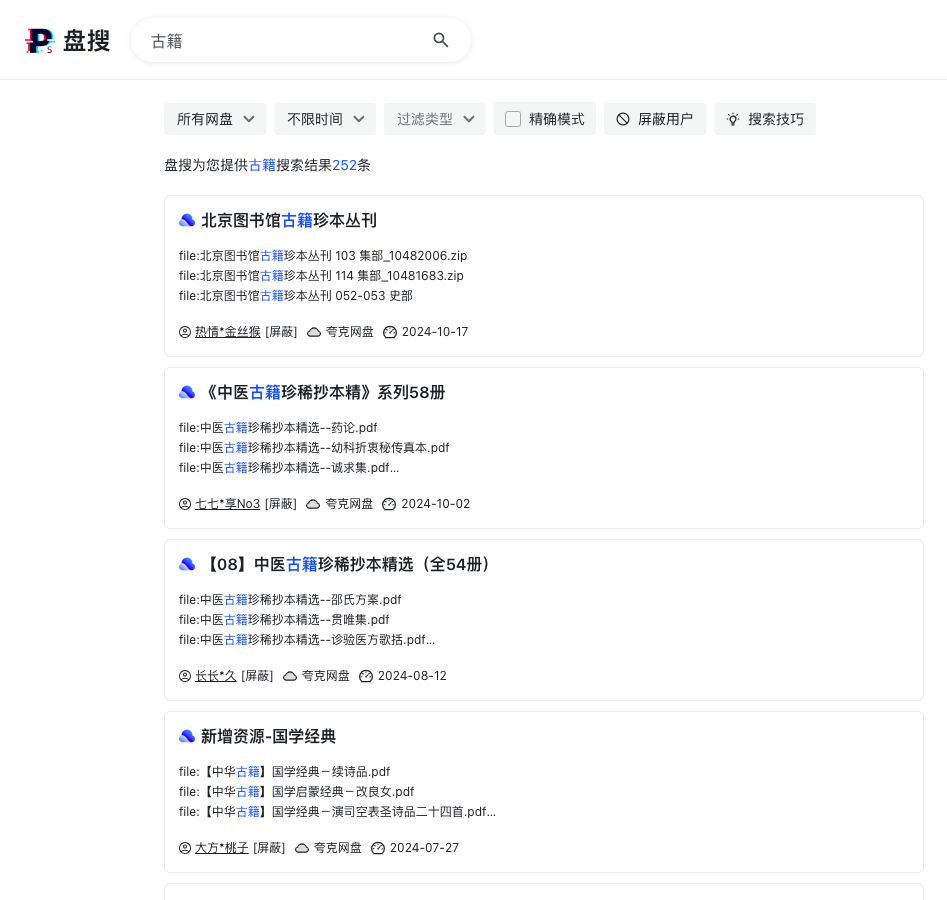Image resolution: width=947 pixels, height=900 pixels.
Task: Click file line 中医古籍珍稀抄本精选--诚求集.pdf
Action: pos(289,468)
